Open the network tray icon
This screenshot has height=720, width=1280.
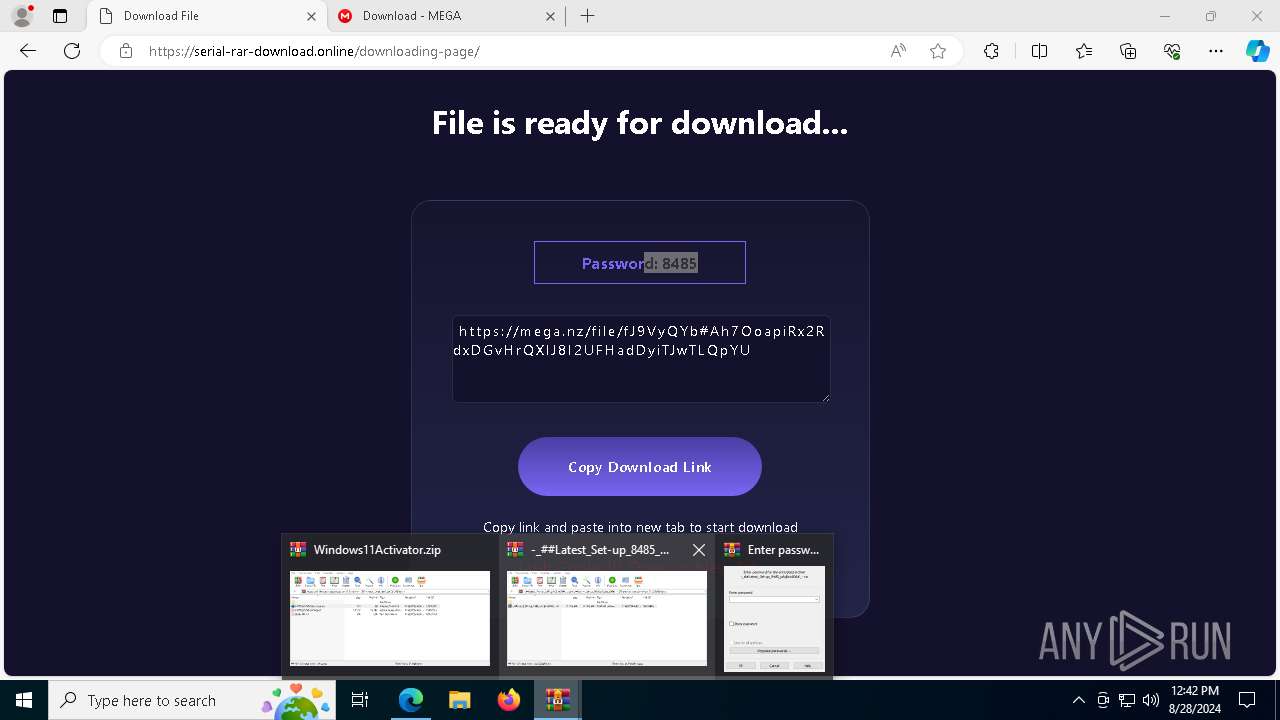click(x=1127, y=700)
